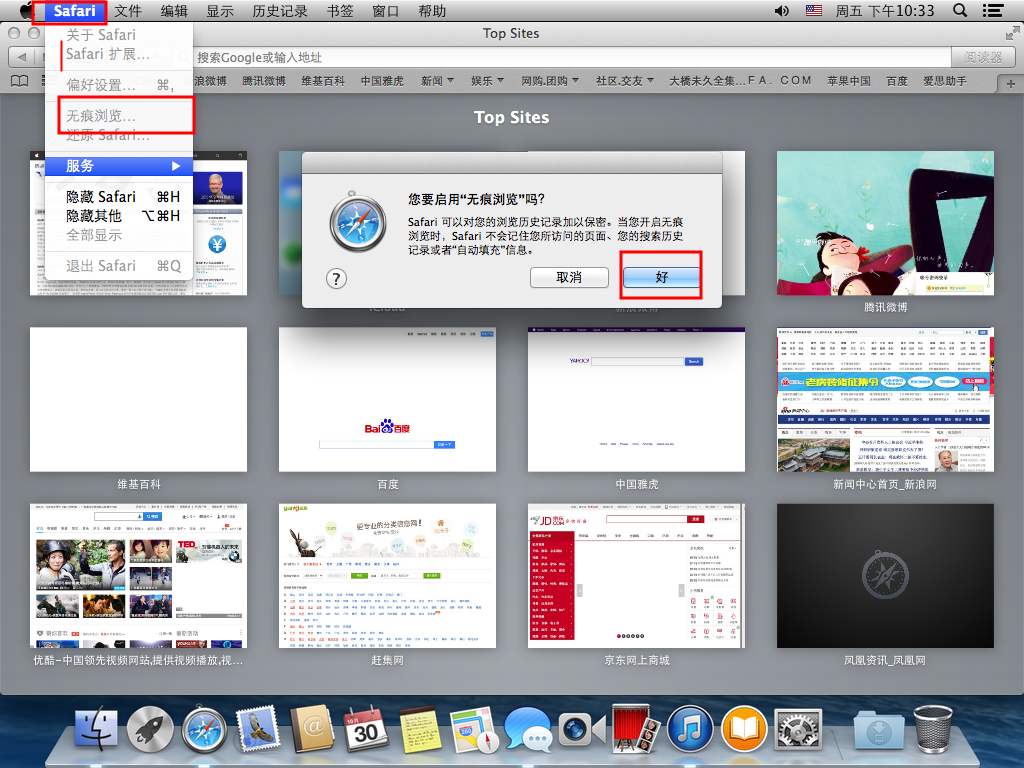Screen dimensions: 1024x768
Task: Confirm private browsing with 好 button
Action: pyautogui.click(x=661, y=277)
